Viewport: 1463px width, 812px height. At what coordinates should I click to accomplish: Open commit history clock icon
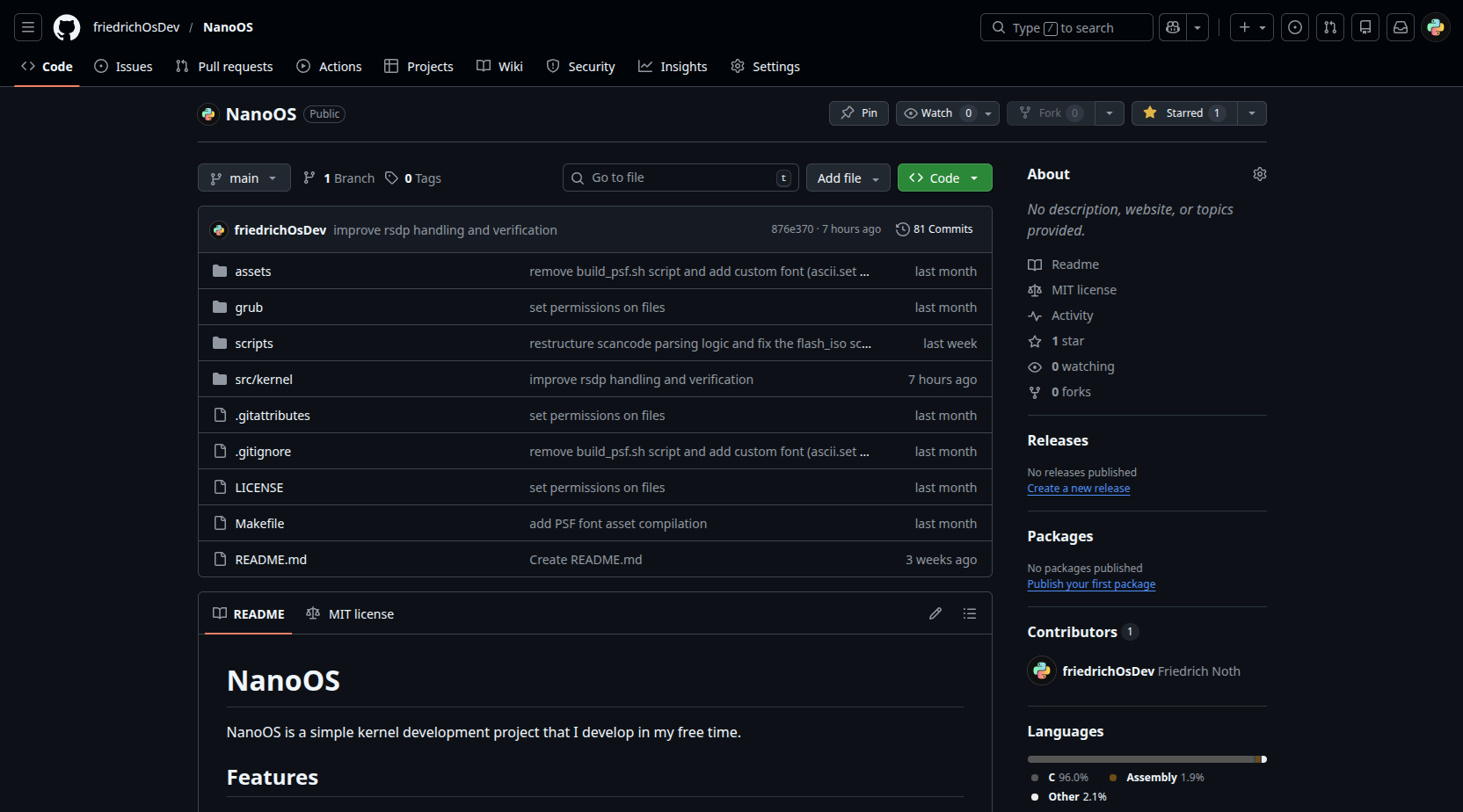coord(903,229)
